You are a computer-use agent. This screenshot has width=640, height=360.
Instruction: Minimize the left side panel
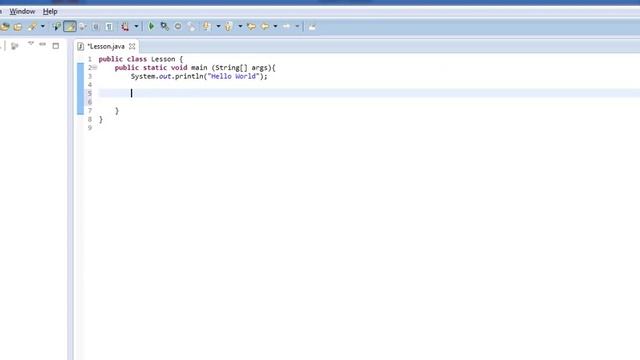coord(42,44)
